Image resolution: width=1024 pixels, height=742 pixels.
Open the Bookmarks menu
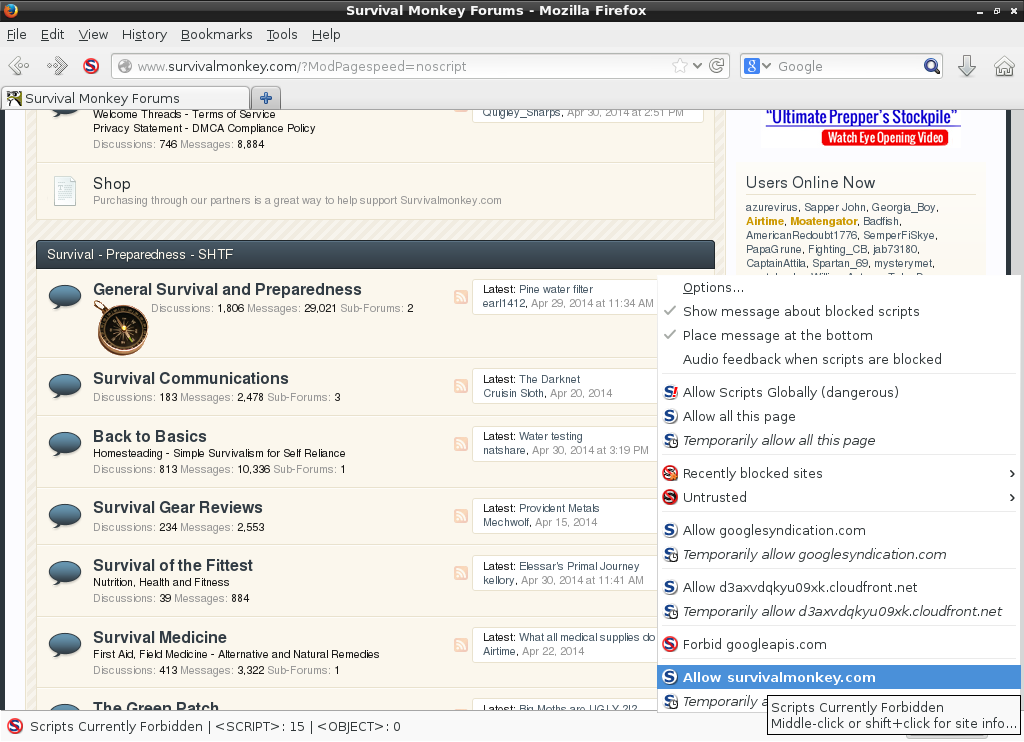pyautogui.click(x=216, y=35)
